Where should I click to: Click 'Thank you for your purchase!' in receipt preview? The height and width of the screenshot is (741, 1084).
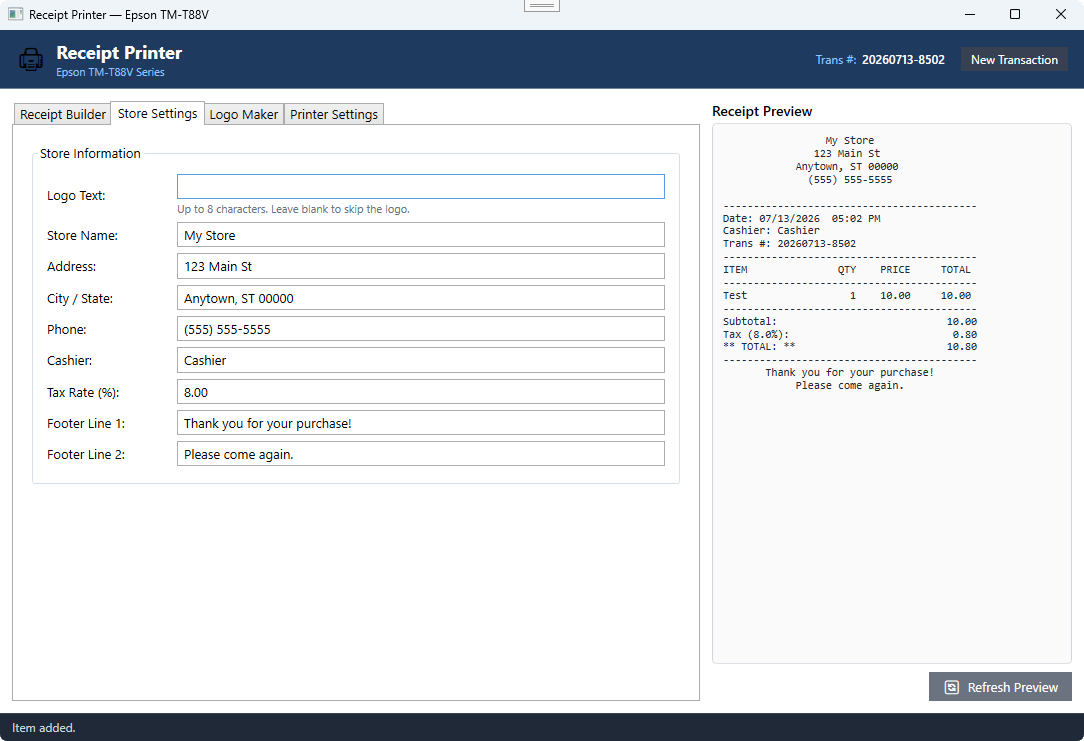point(850,373)
